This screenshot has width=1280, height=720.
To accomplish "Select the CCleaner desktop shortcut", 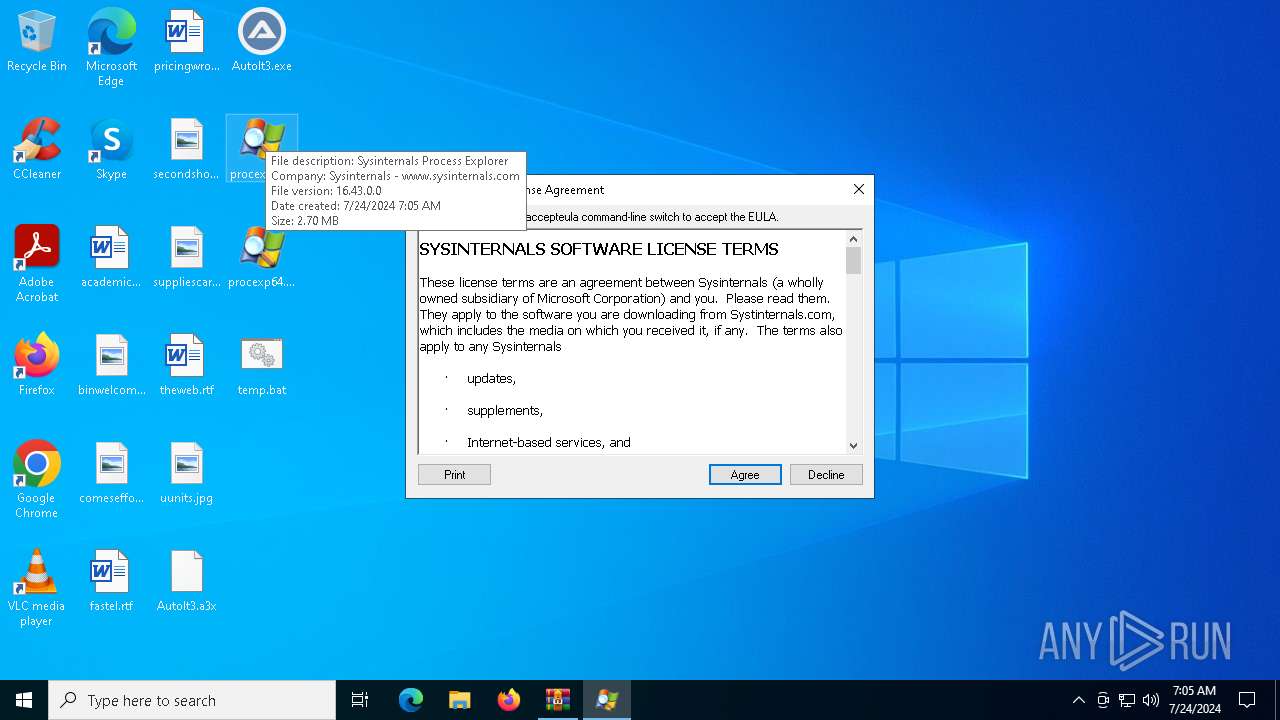I will tap(37, 149).
